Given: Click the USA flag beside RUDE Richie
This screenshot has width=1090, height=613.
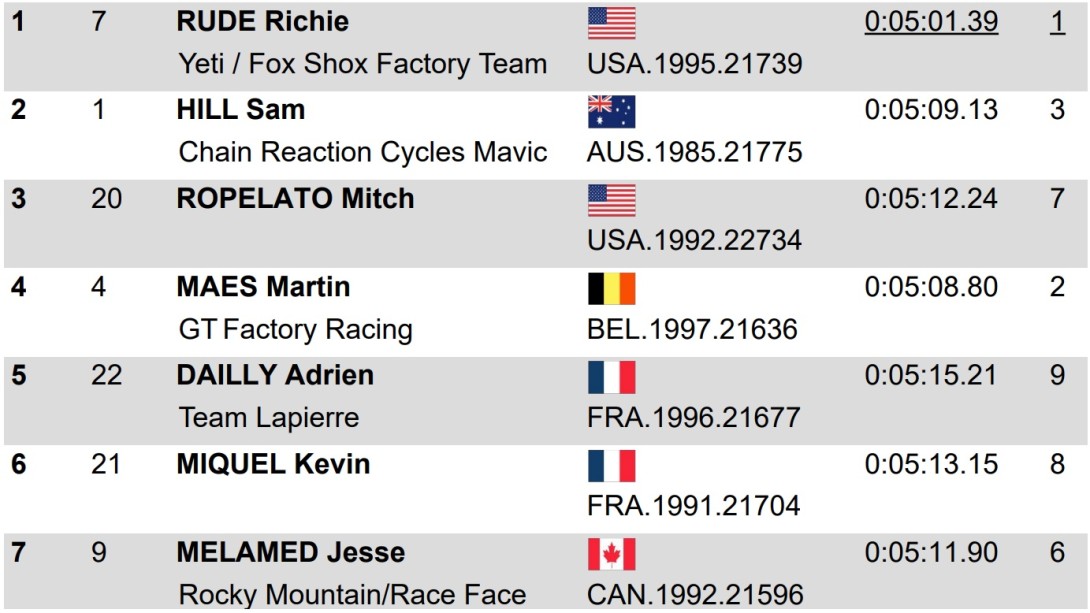Looking at the screenshot, I should tap(612, 23).
